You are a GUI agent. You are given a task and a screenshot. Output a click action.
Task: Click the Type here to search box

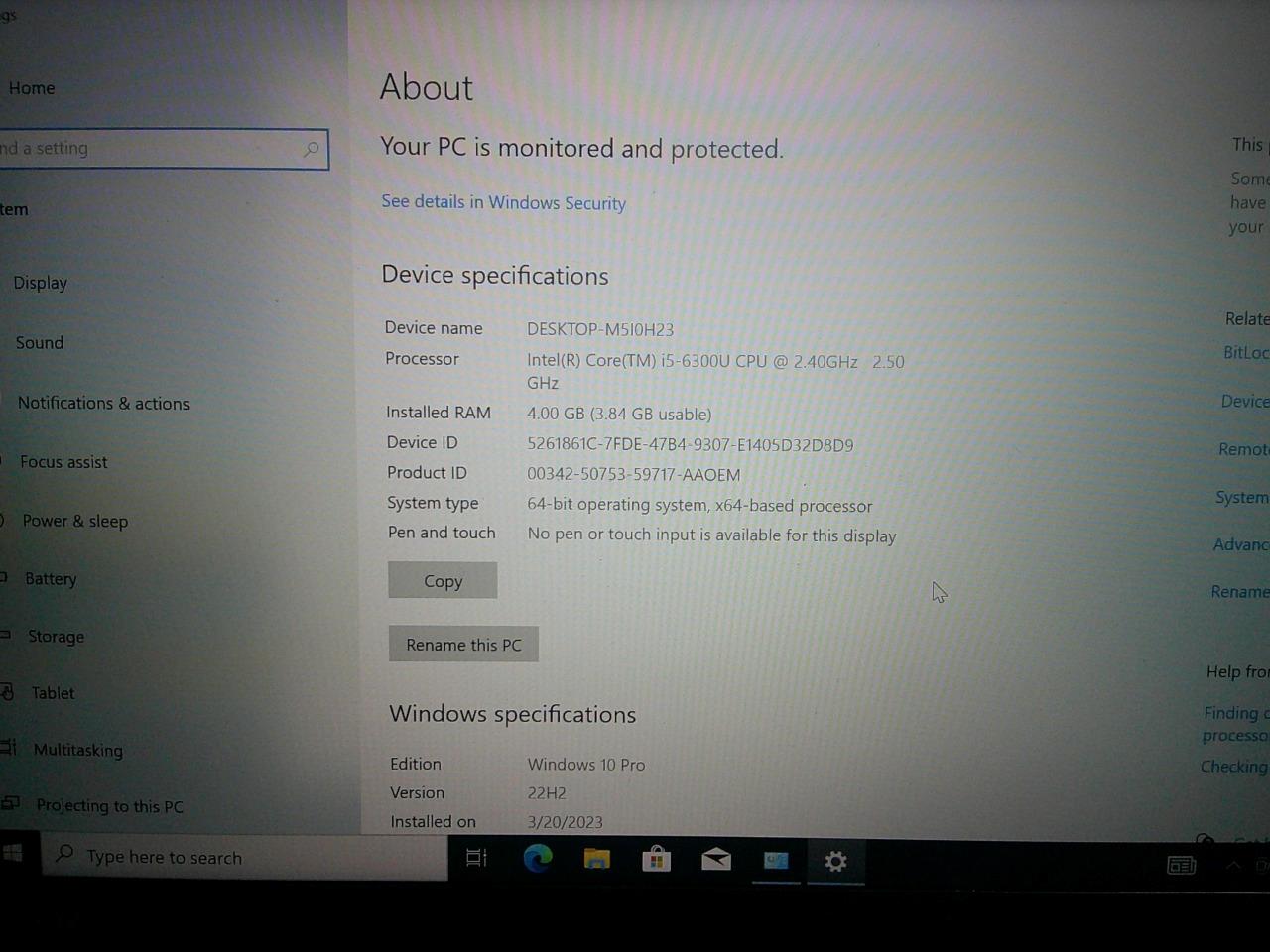click(244, 857)
